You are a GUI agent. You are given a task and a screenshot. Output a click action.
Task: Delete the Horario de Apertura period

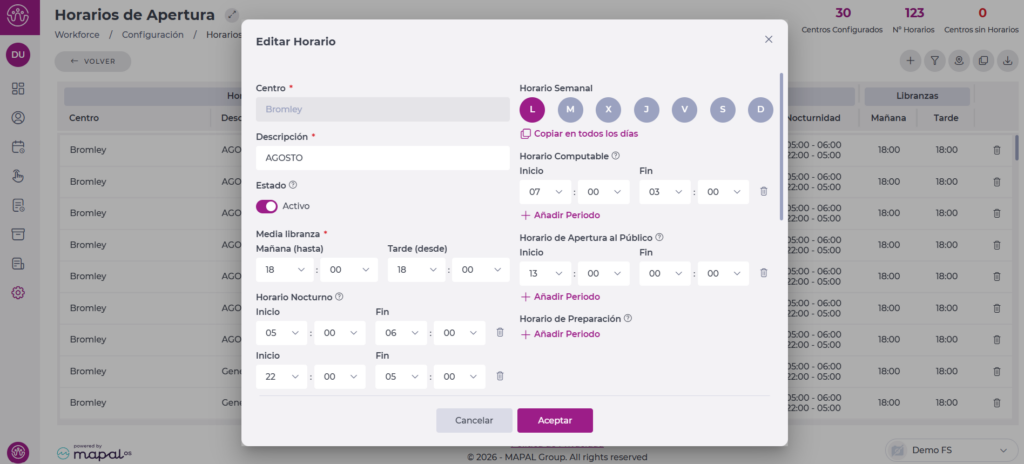point(763,272)
